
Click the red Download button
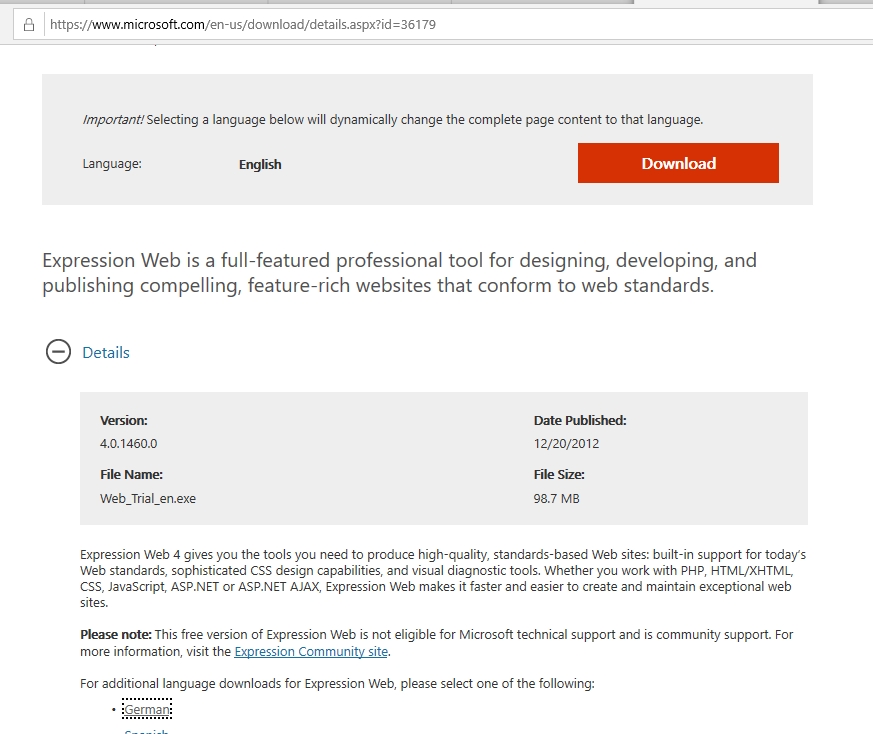pos(678,163)
